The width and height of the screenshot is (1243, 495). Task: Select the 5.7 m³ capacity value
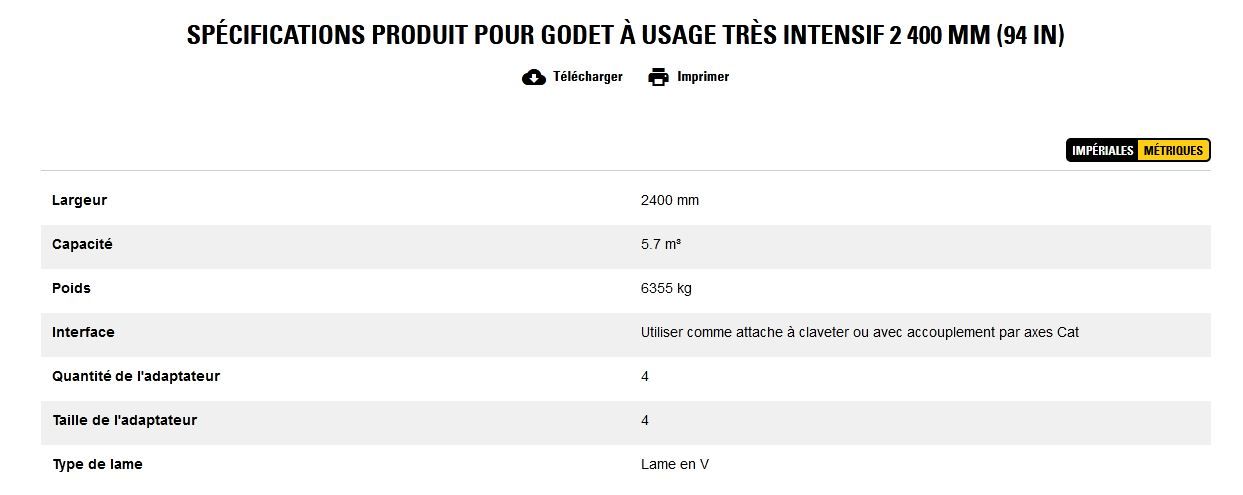click(661, 244)
